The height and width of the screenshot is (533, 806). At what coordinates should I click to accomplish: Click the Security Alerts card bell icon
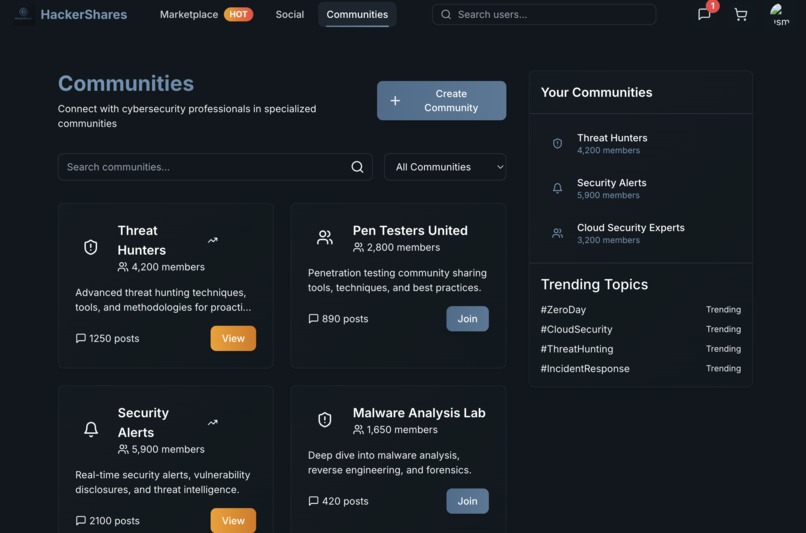coord(91,429)
